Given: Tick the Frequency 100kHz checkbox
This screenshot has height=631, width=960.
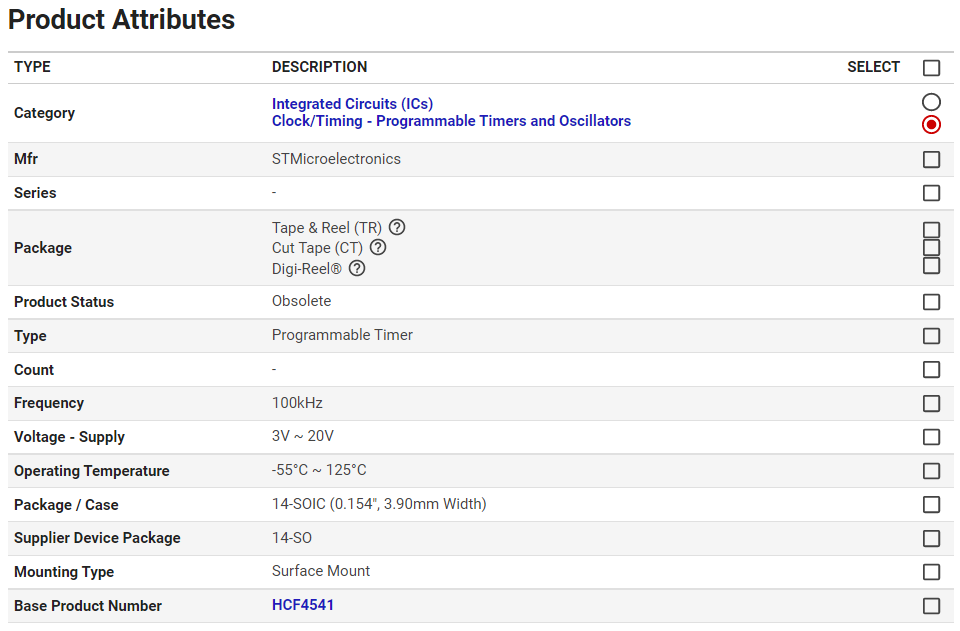Looking at the screenshot, I should coord(931,403).
